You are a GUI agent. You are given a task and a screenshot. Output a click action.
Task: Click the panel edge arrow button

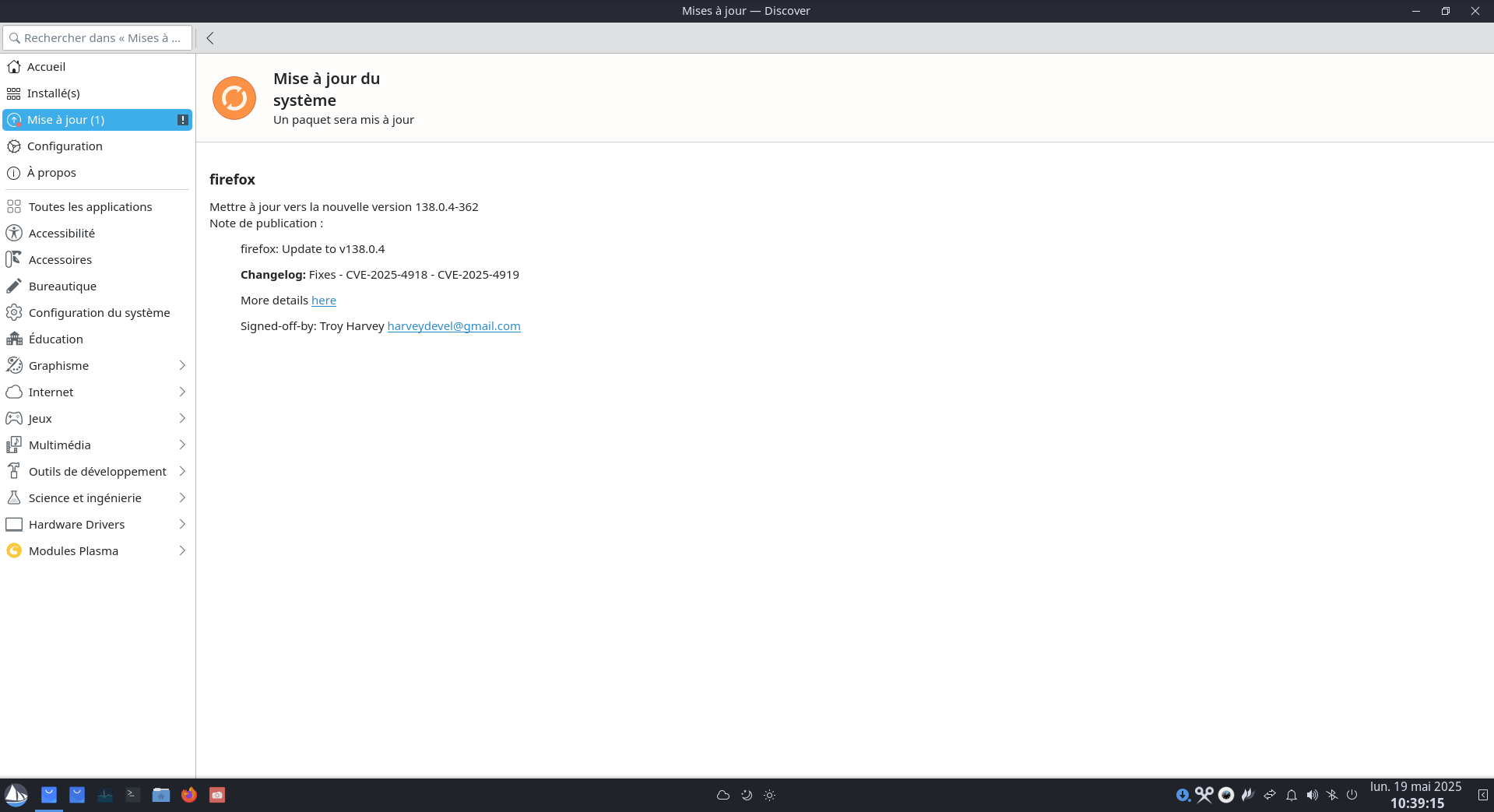tap(1483, 795)
